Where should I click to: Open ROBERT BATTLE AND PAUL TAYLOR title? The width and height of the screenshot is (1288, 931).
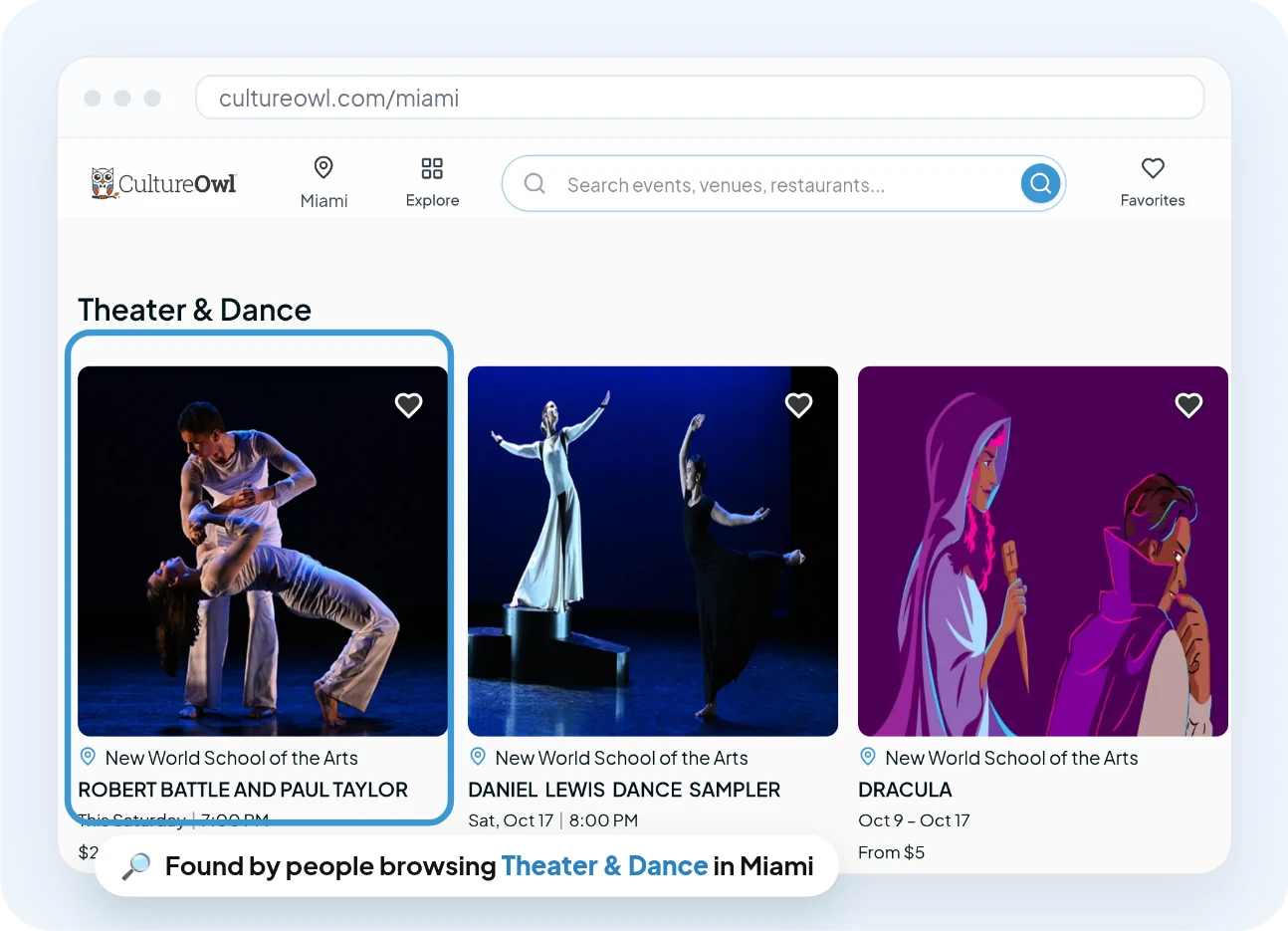(x=243, y=790)
